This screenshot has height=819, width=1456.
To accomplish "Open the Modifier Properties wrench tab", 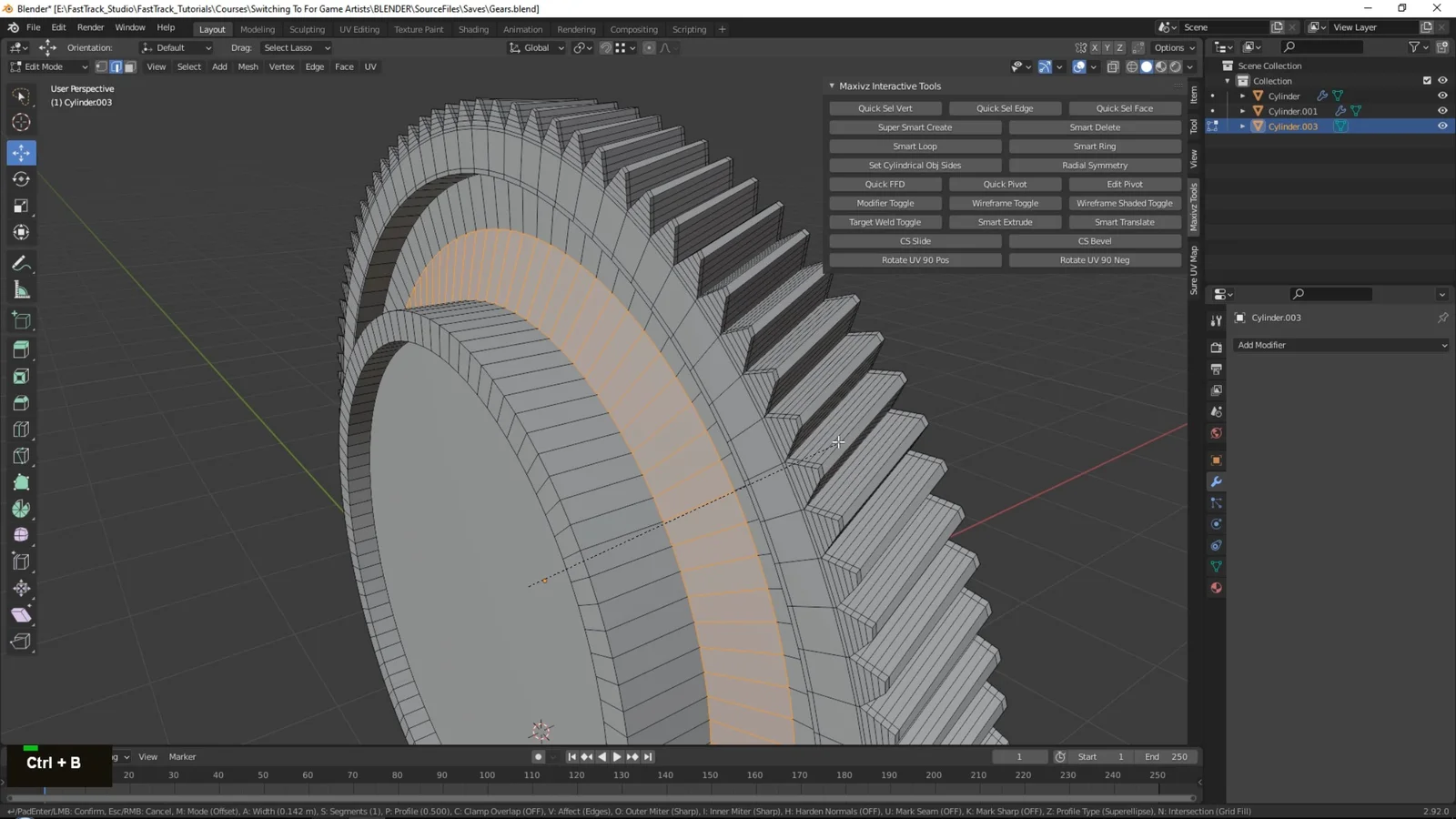I will click(x=1216, y=481).
